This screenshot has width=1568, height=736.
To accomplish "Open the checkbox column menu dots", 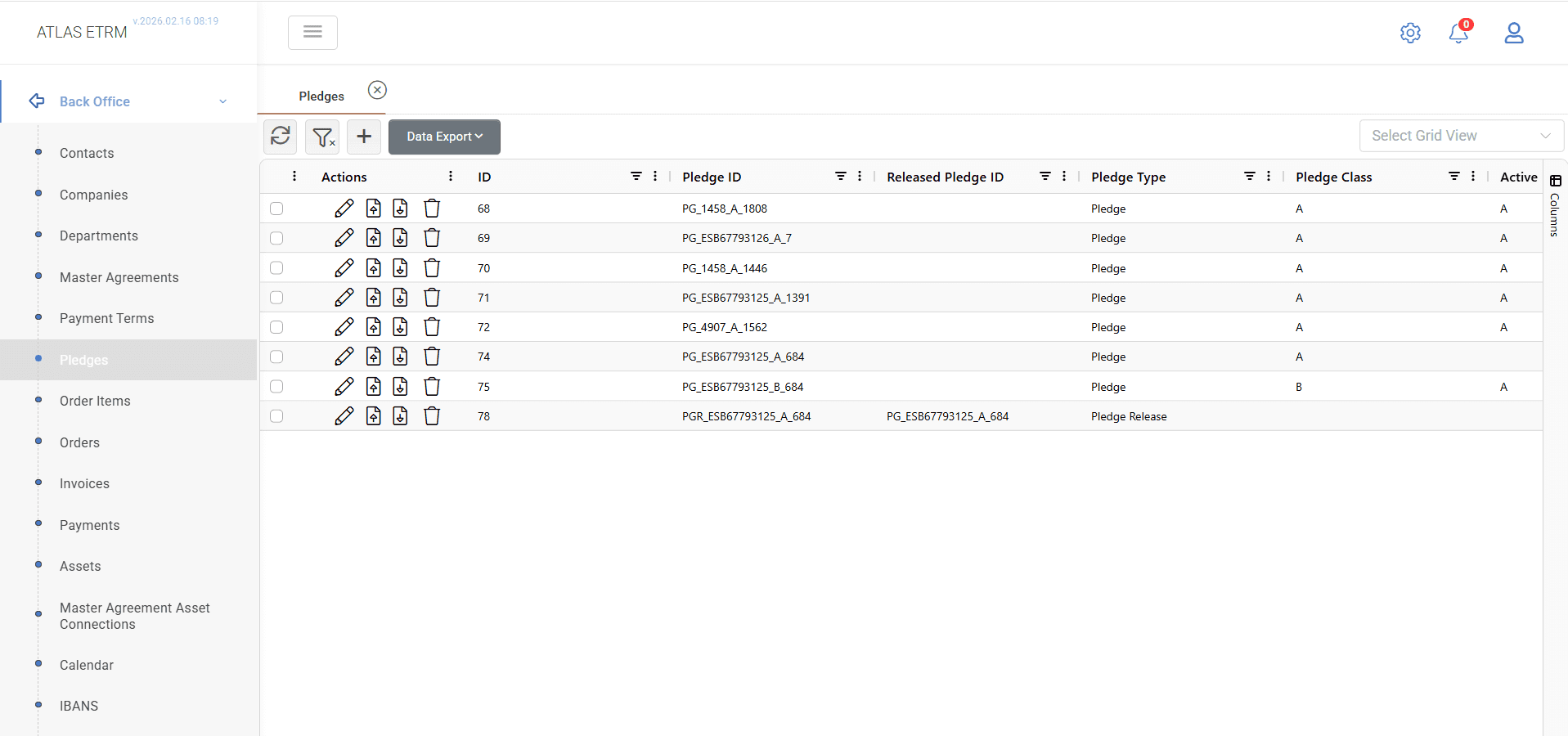I will tap(294, 177).
